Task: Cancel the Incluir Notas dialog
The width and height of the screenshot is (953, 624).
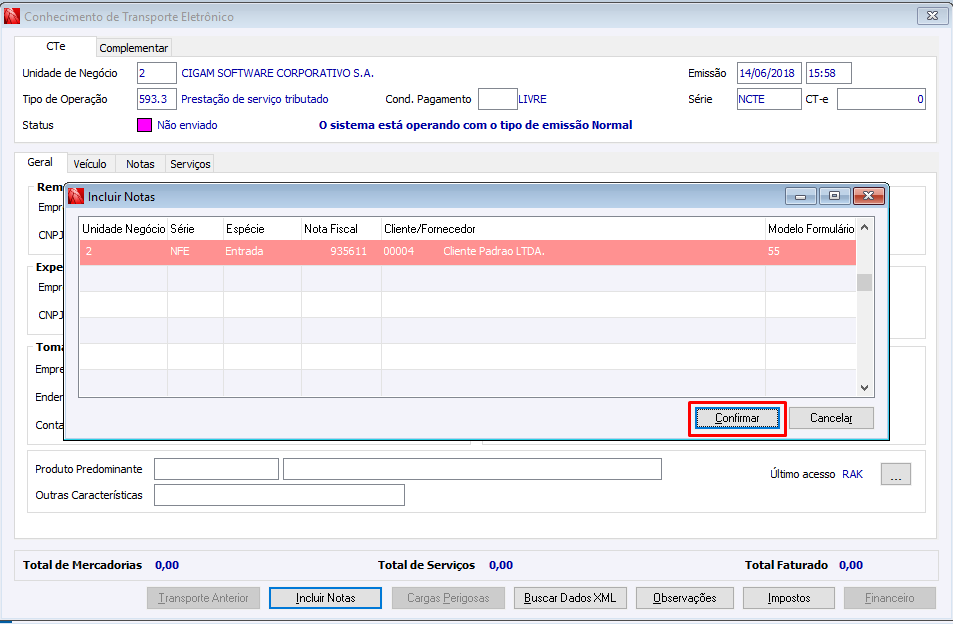Action: (831, 418)
